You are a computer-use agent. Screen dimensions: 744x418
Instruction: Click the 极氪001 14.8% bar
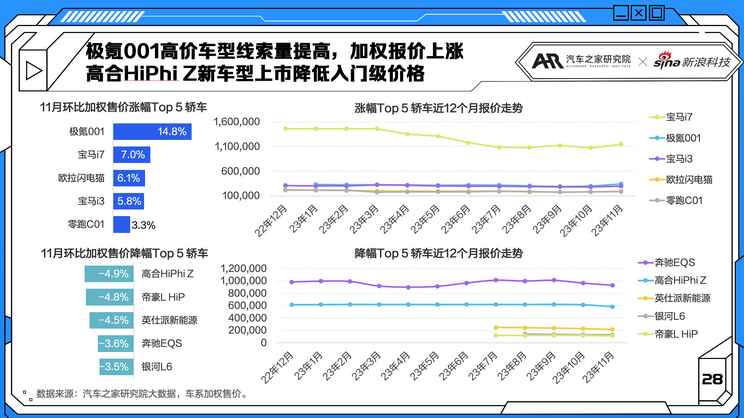(152, 131)
